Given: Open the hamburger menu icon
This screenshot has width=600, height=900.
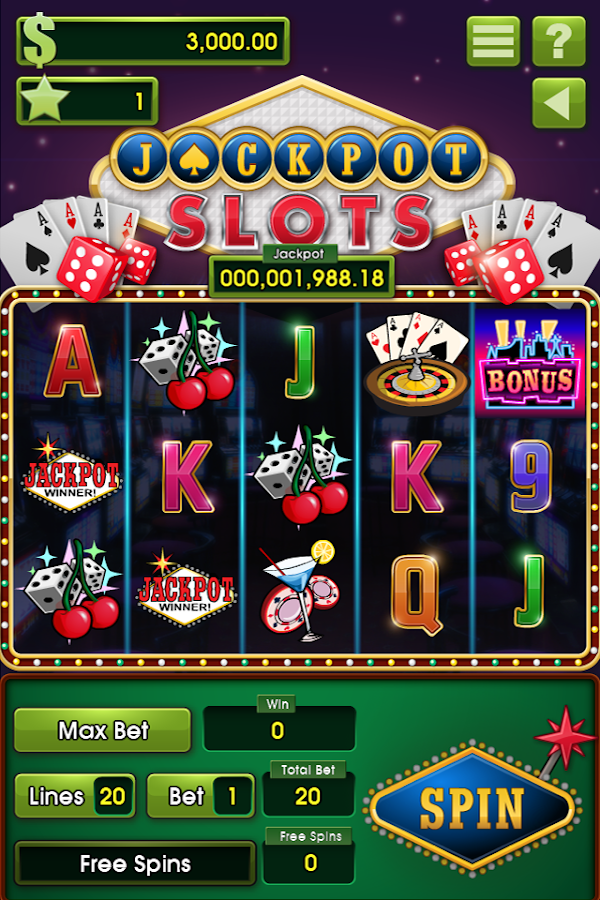Looking at the screenshot, I should pyautogui.click(x=493, y=41).
